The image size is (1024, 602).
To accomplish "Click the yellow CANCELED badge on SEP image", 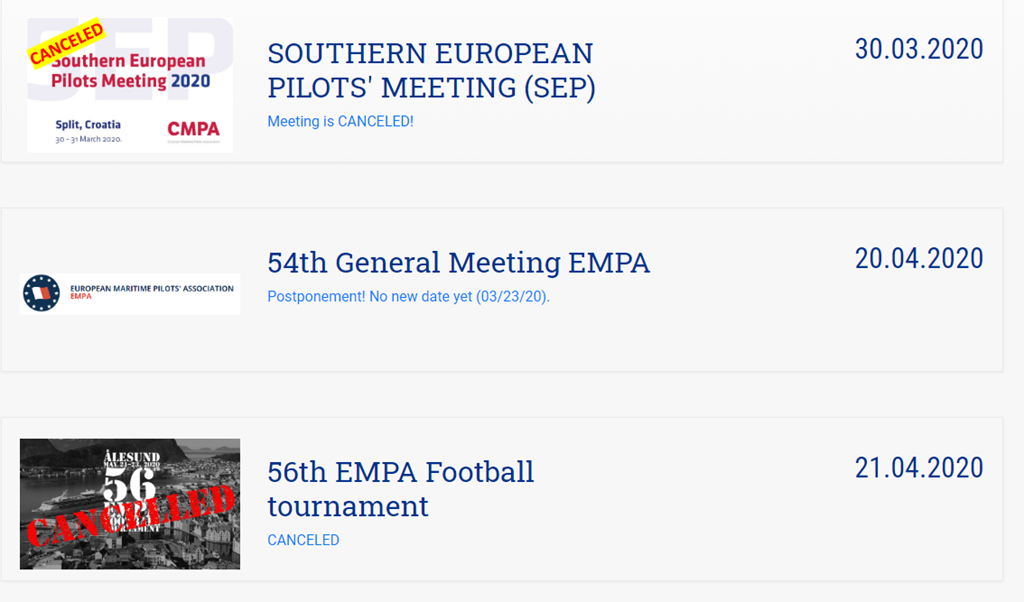I will [x=67, y=44].
